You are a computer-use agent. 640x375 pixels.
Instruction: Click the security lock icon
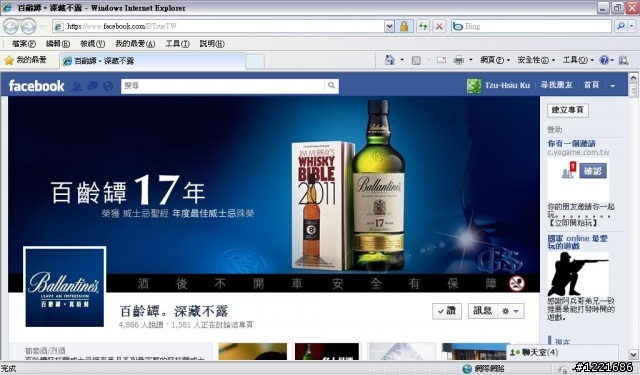pyautogui.click(x=404, y=27)
